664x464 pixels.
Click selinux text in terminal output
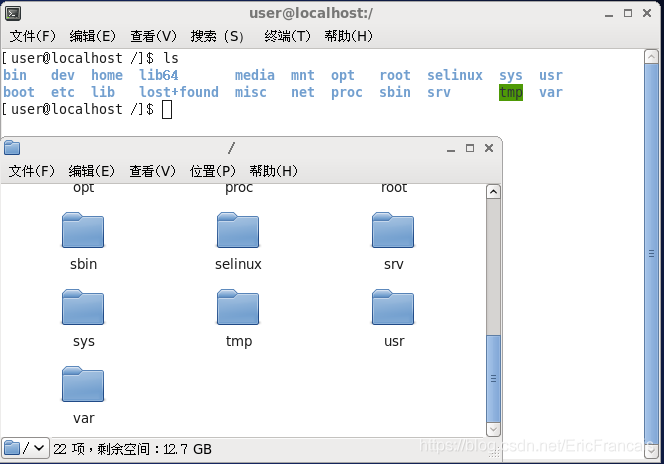click(455, 75)
